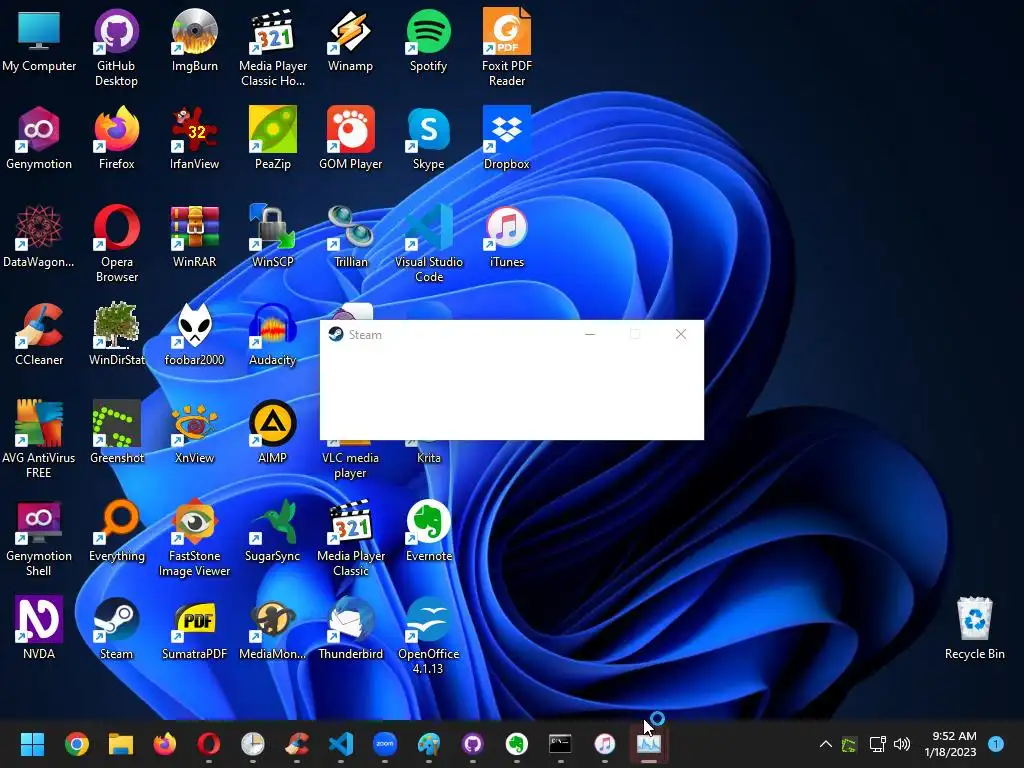Select the Dropbox desktop icon
1024x768 pixels.
(x=507, y=137)
